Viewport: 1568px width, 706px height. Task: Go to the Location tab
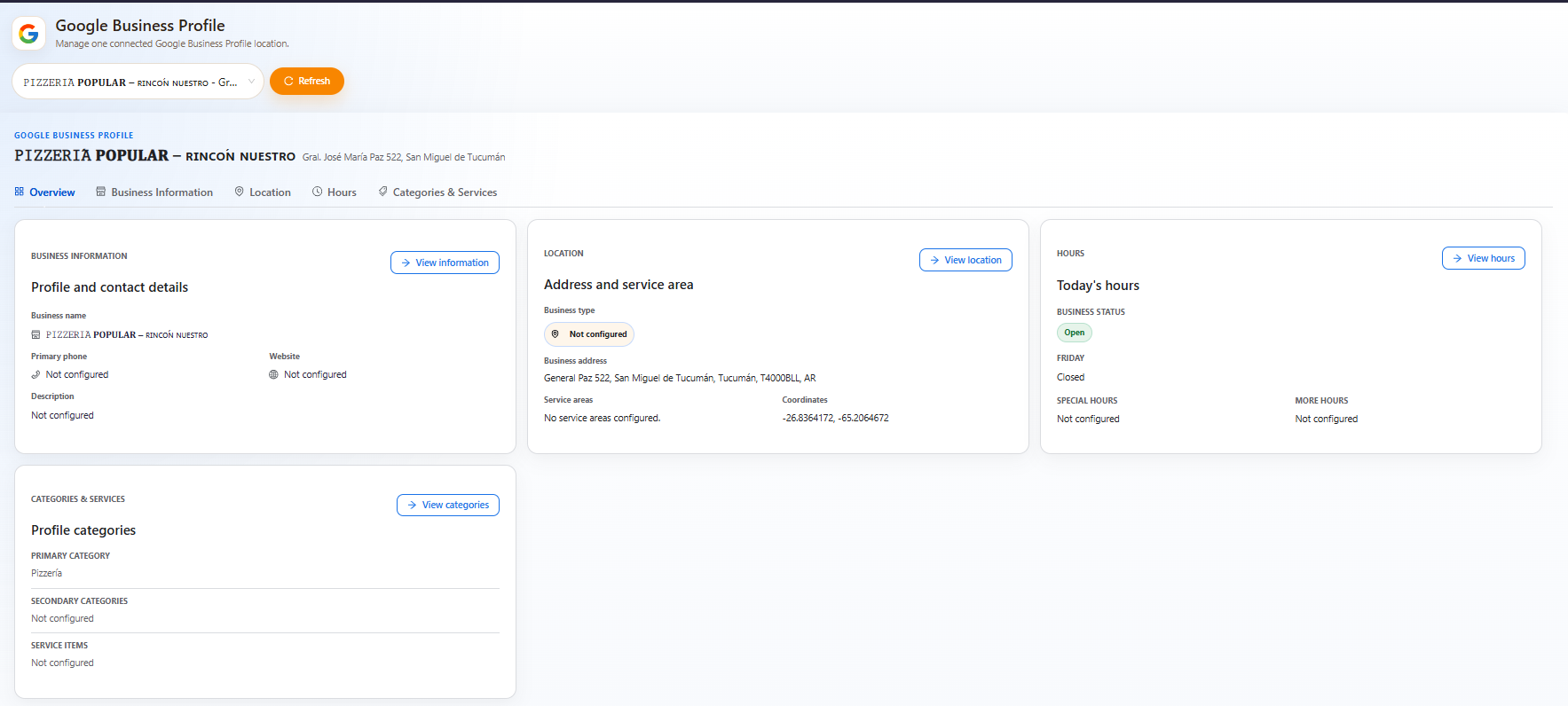[263, 192]
